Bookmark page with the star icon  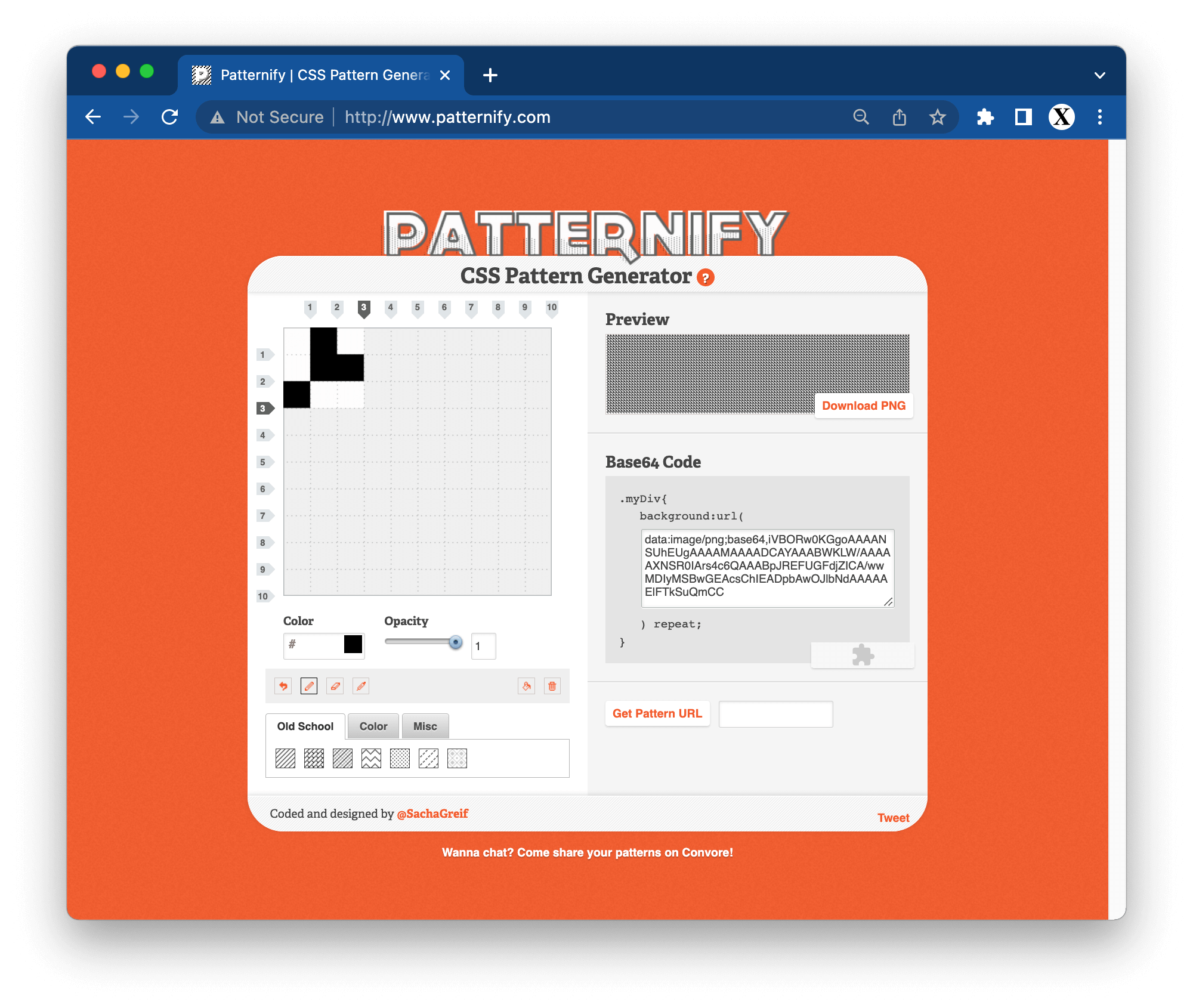(937, 117)
